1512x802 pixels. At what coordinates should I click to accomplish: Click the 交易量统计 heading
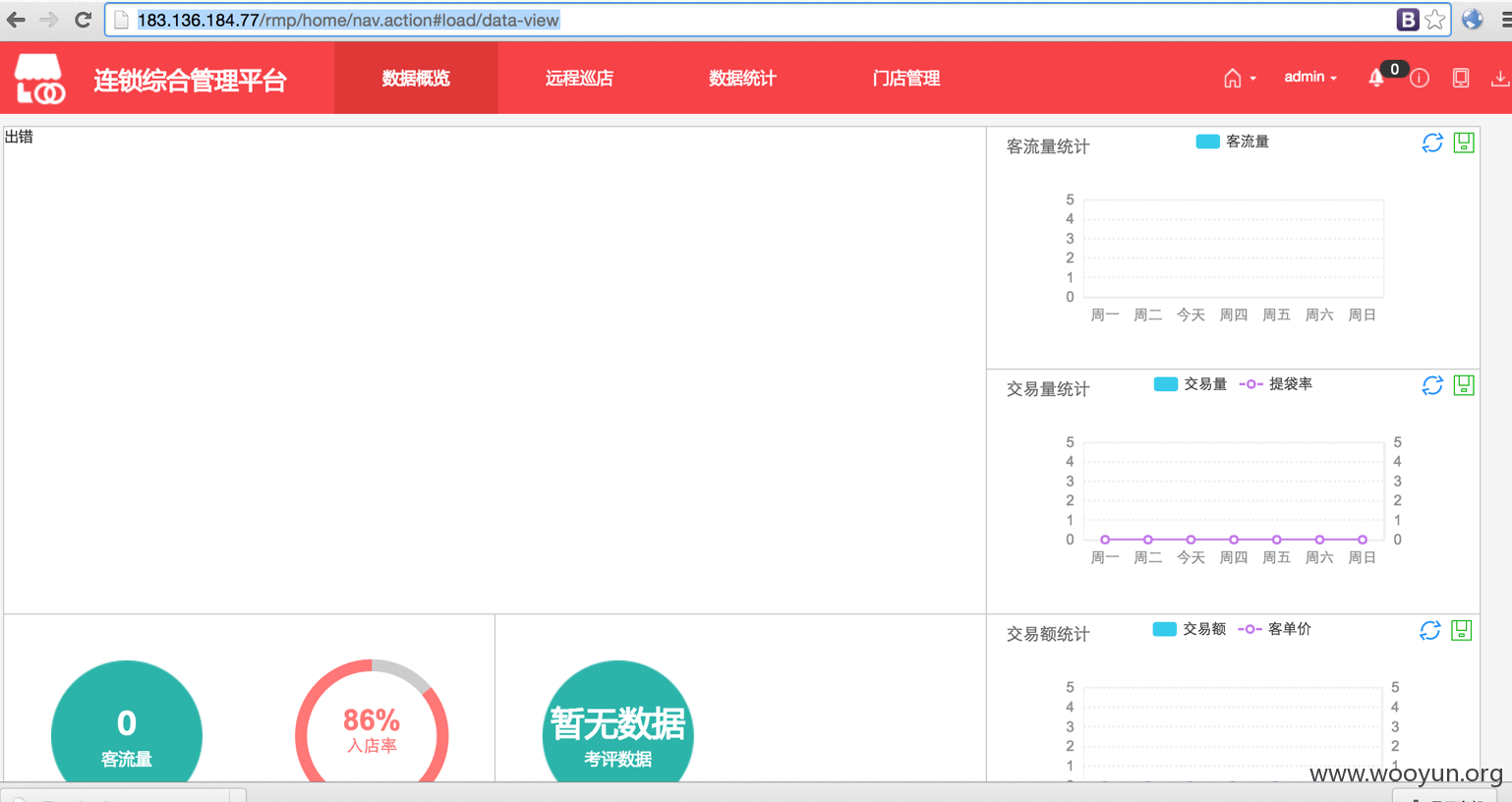(1048, 389)
